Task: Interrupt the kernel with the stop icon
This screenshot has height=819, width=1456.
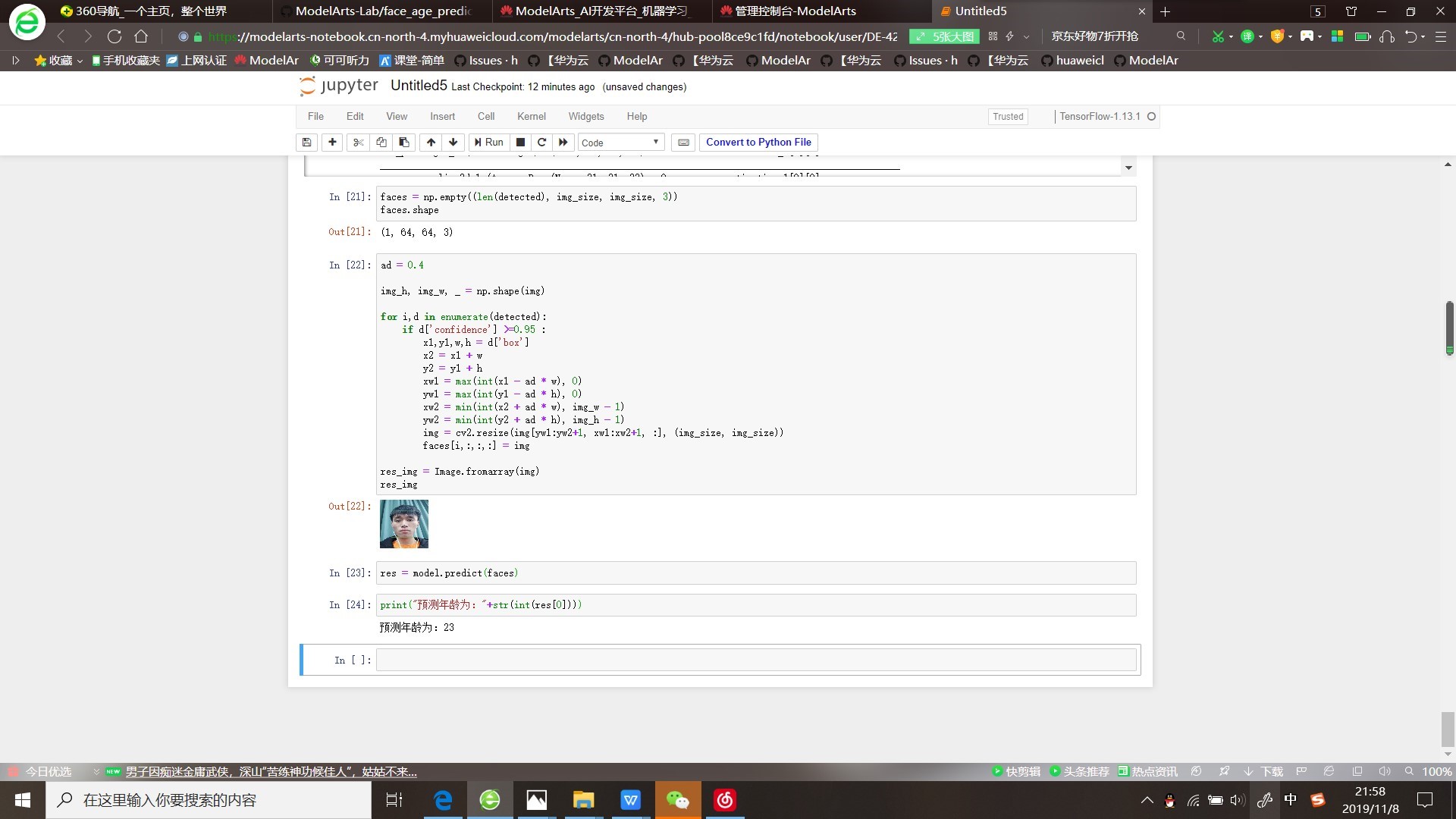Action: point(520,142)
